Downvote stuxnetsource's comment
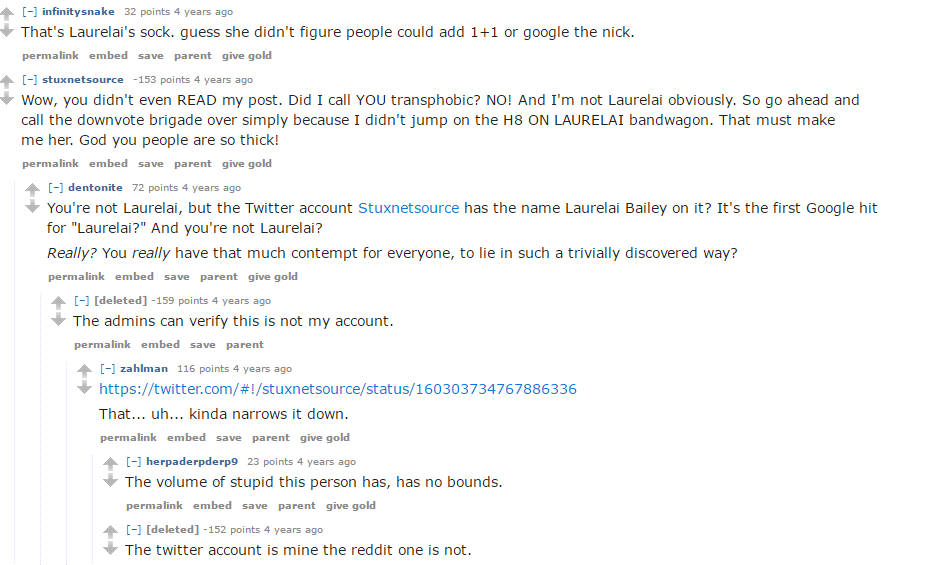926x565 pixels. (x=6, y=98)
